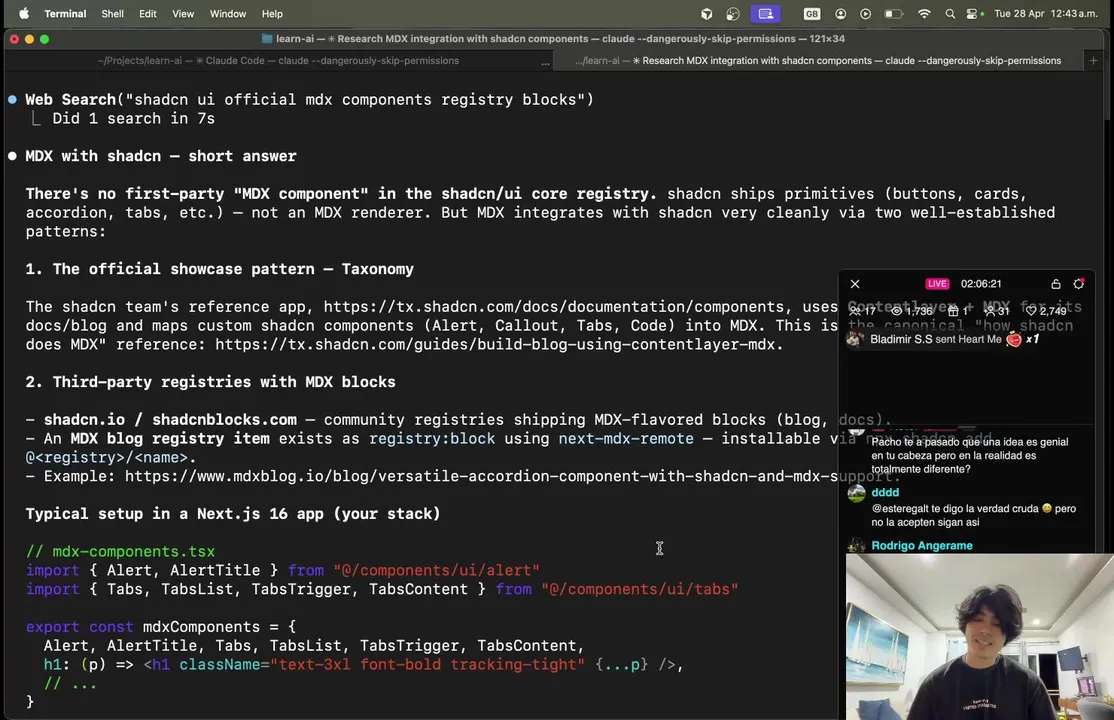
Task: Click the ellipsis on the first tab
Action: tap(545, 62)
